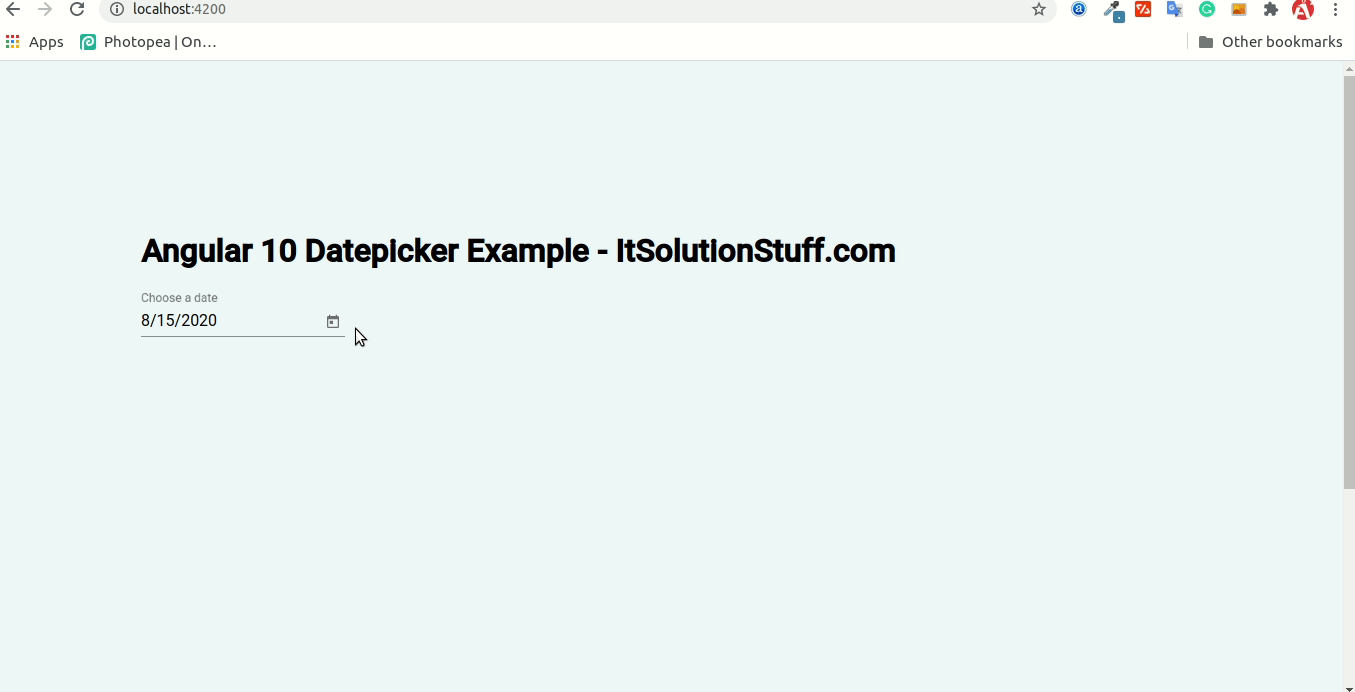Open the Apps bookmark shortcut
Image resolution: width=1355 pixels, height=692 pixels.
35,42
